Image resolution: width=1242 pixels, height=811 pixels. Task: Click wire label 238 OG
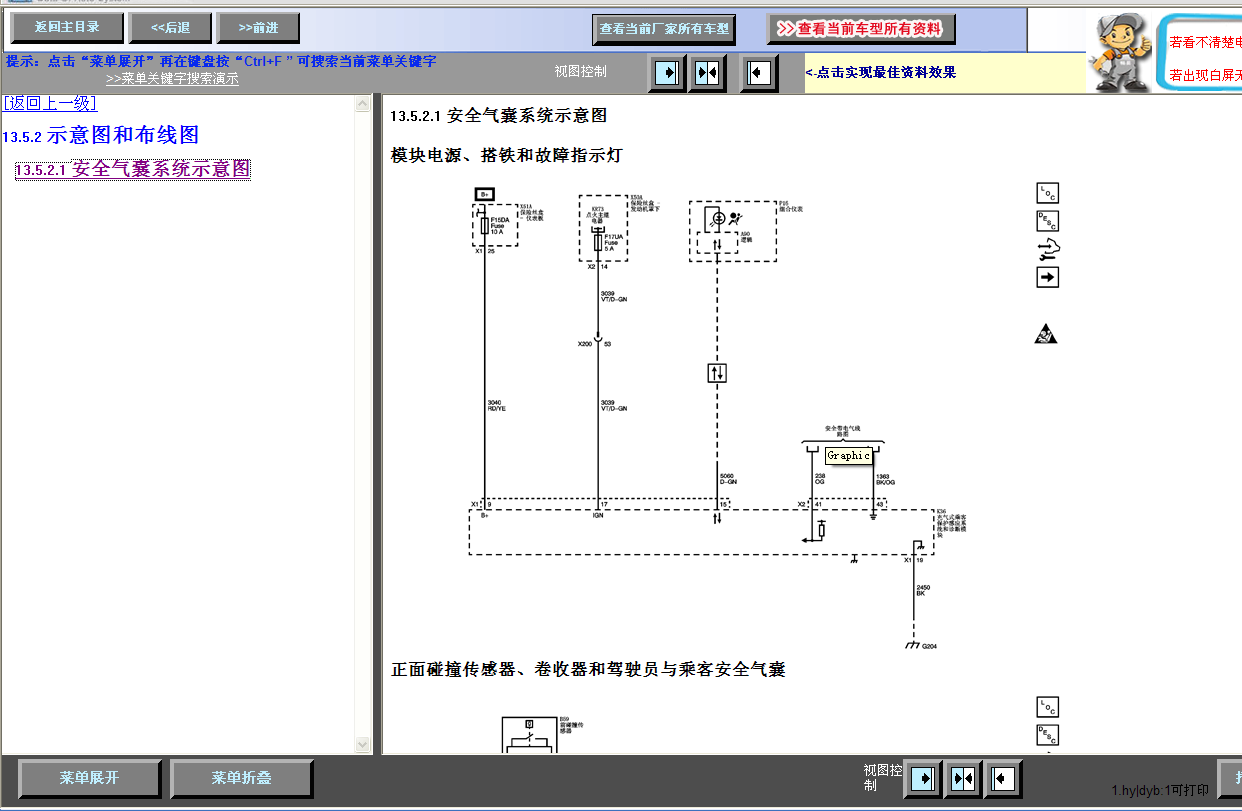818,478
